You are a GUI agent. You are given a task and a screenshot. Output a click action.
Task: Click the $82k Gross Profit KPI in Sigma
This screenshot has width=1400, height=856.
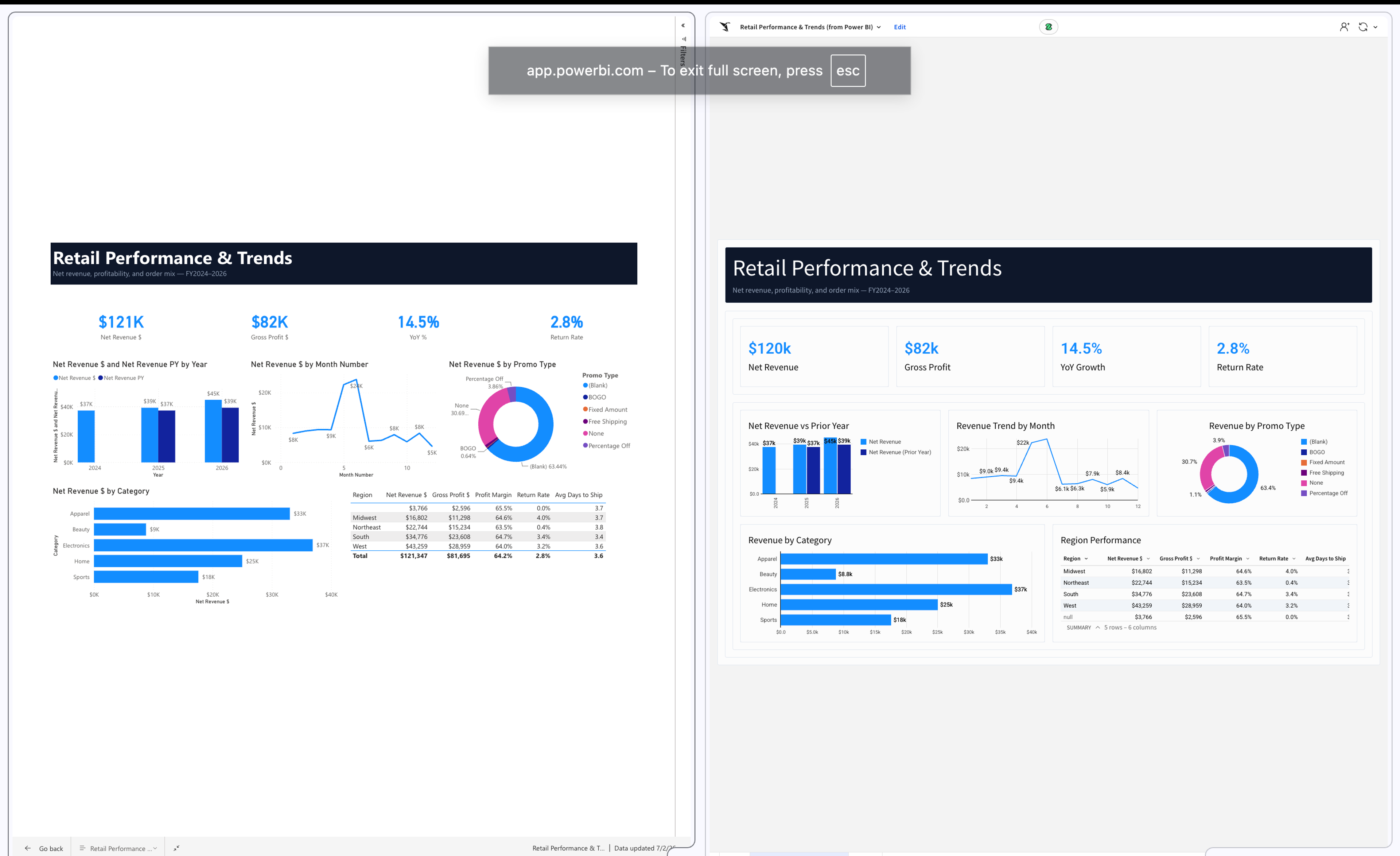[x=970, y=356]
